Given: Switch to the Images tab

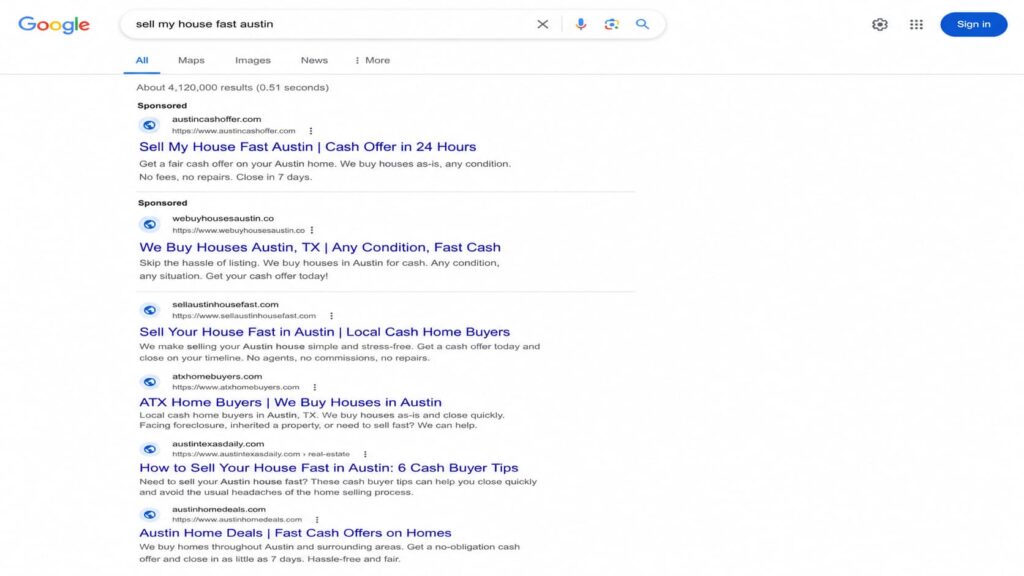Looking at the screenshot, I should (253, 60).
